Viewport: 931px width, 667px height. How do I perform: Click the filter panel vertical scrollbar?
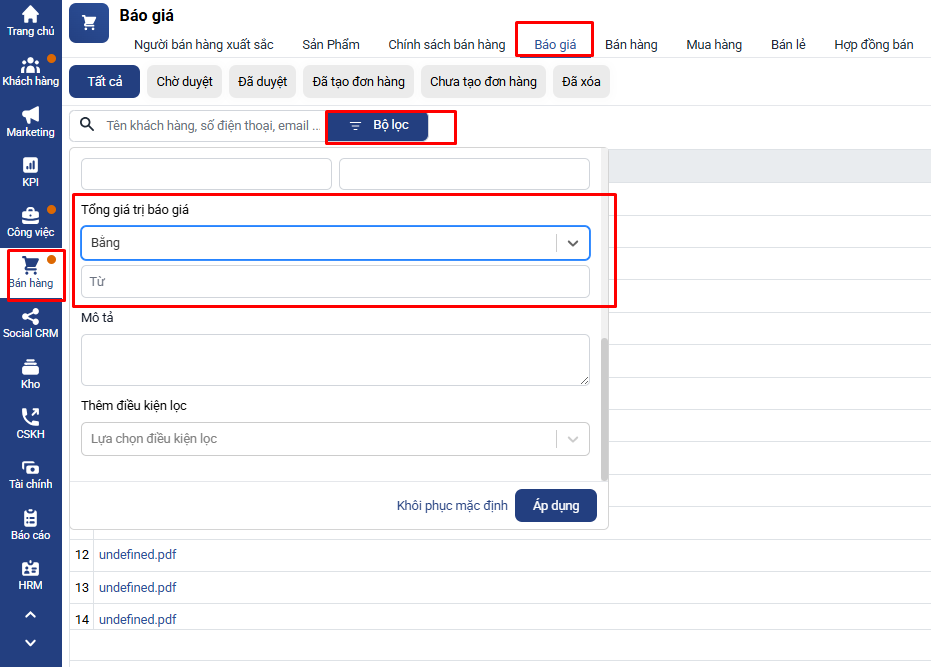point(603,408)
